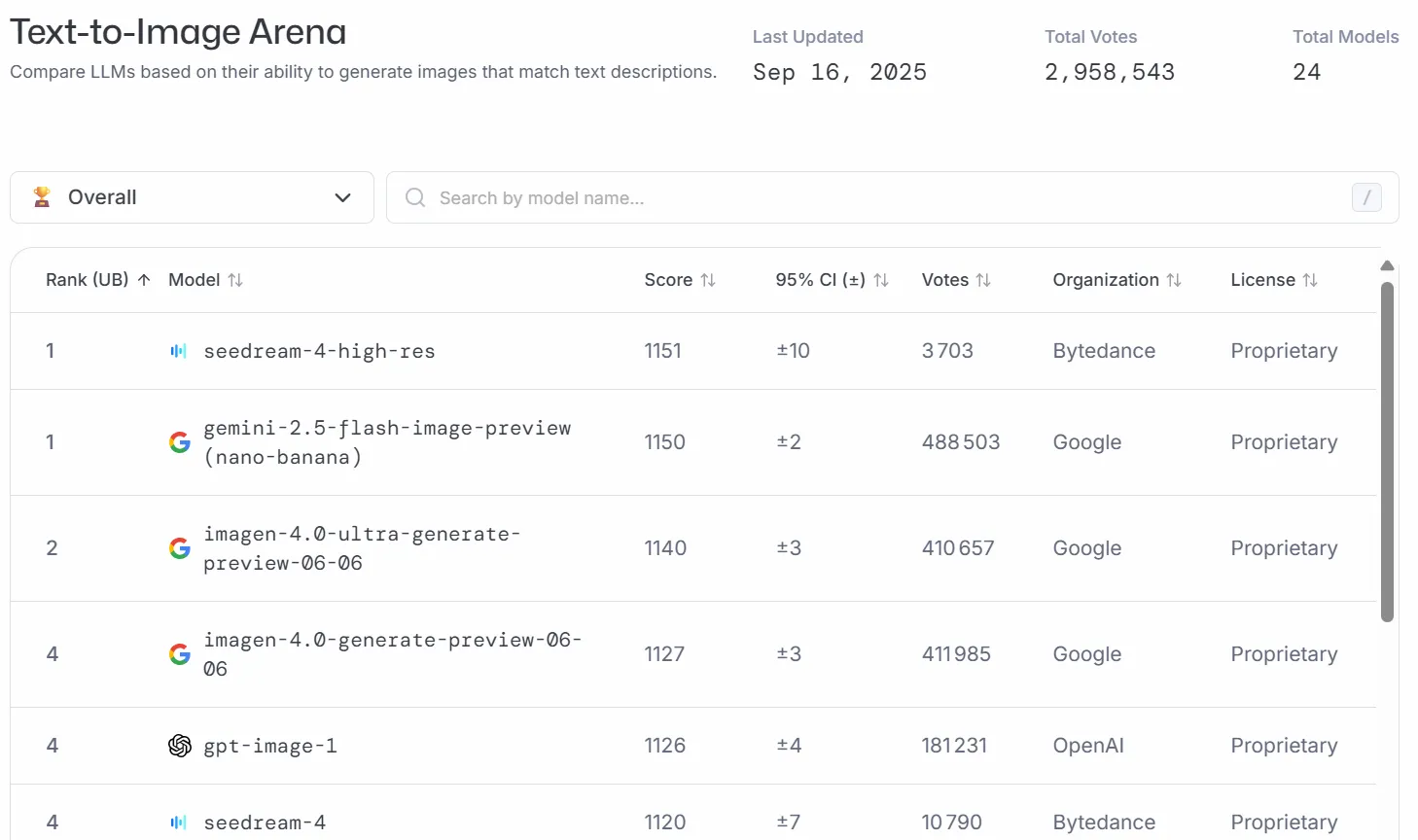Click the trophy icon in Overall selector
Image resolution: width=1418 pixels, height=840 pixels.
point(42,197)
